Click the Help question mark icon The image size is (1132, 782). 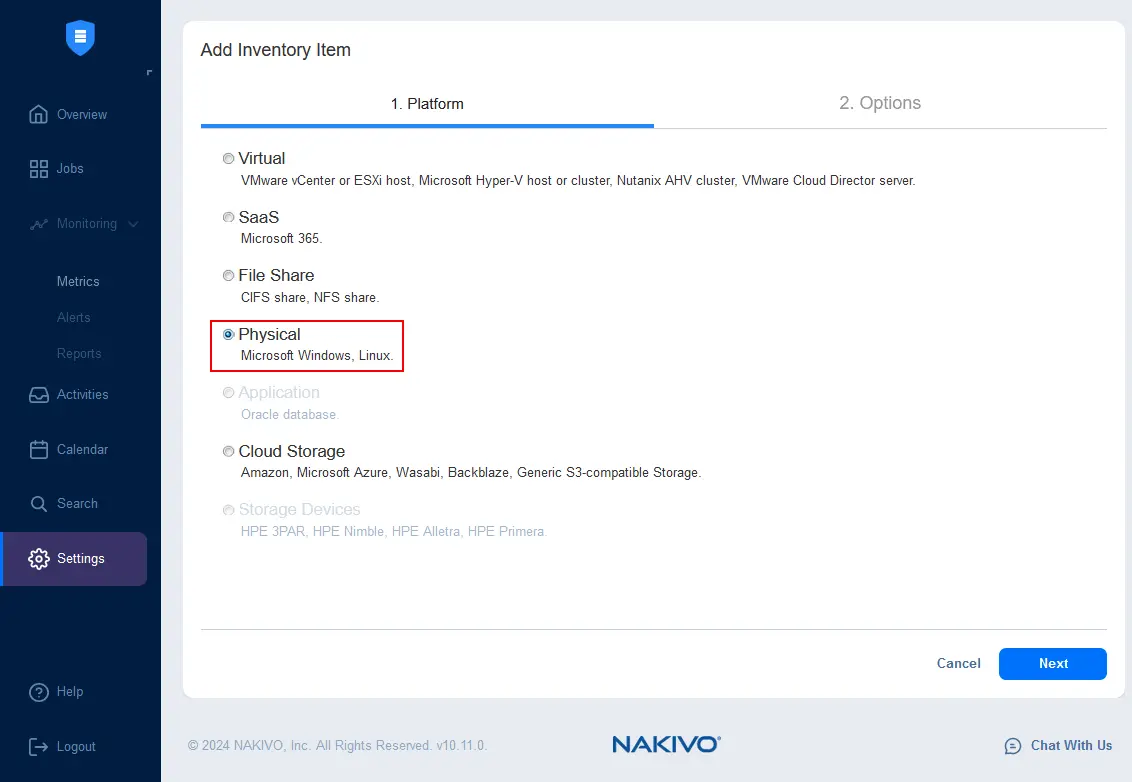pyautogui.click(x=39, y=692)
